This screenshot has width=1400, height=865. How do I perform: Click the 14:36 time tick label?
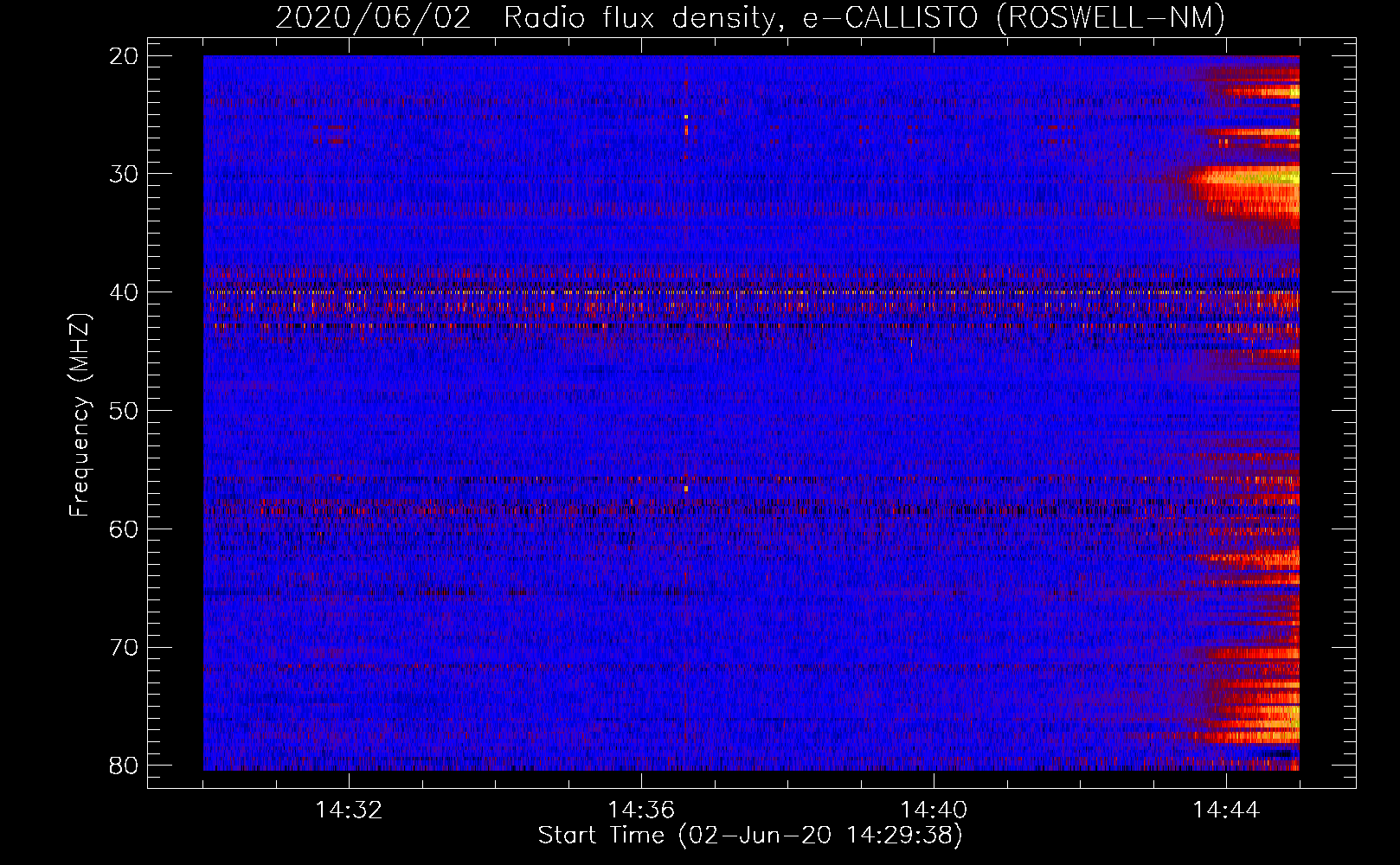(641, 810)
